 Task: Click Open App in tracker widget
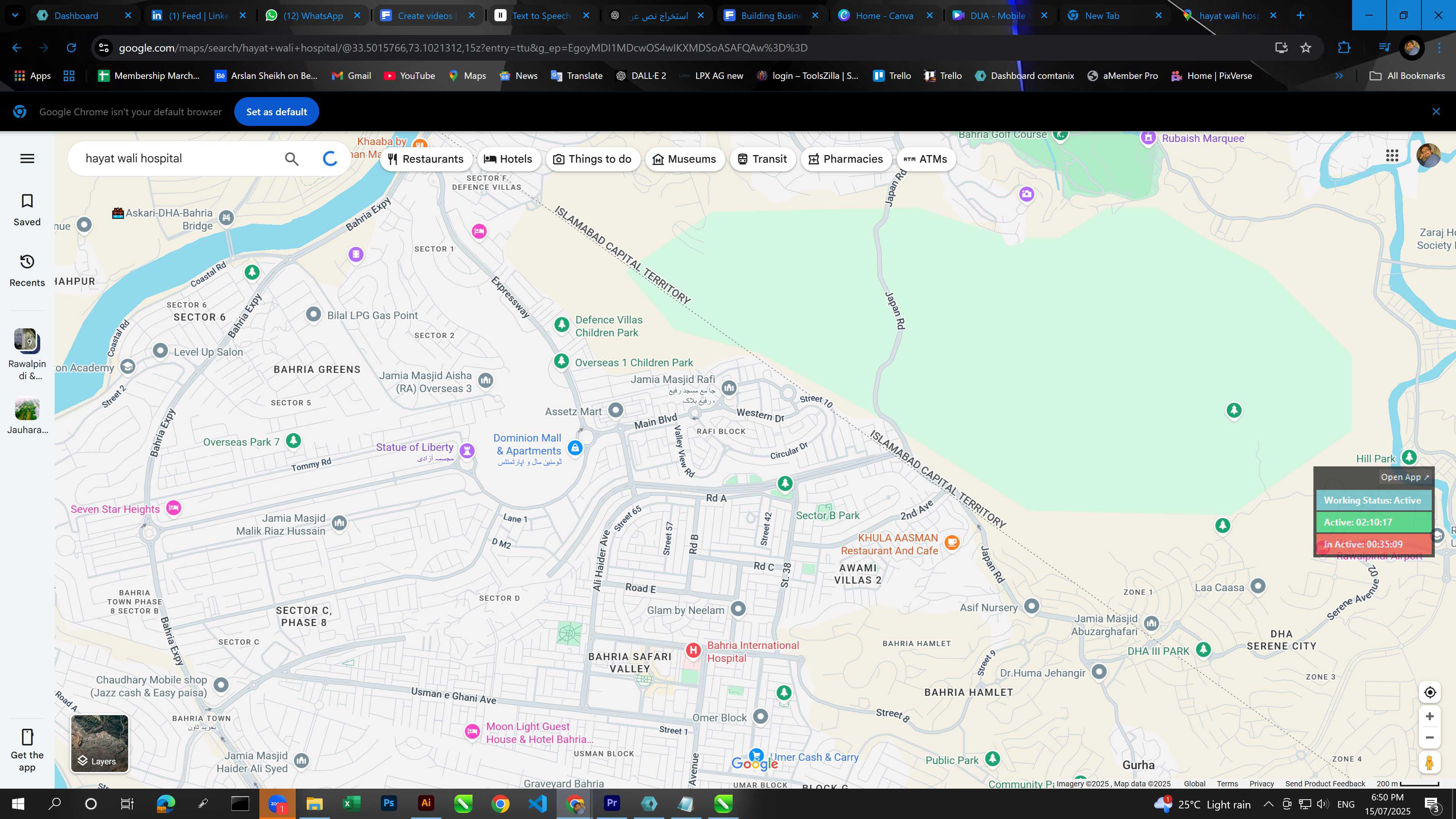pos(1404,477)
